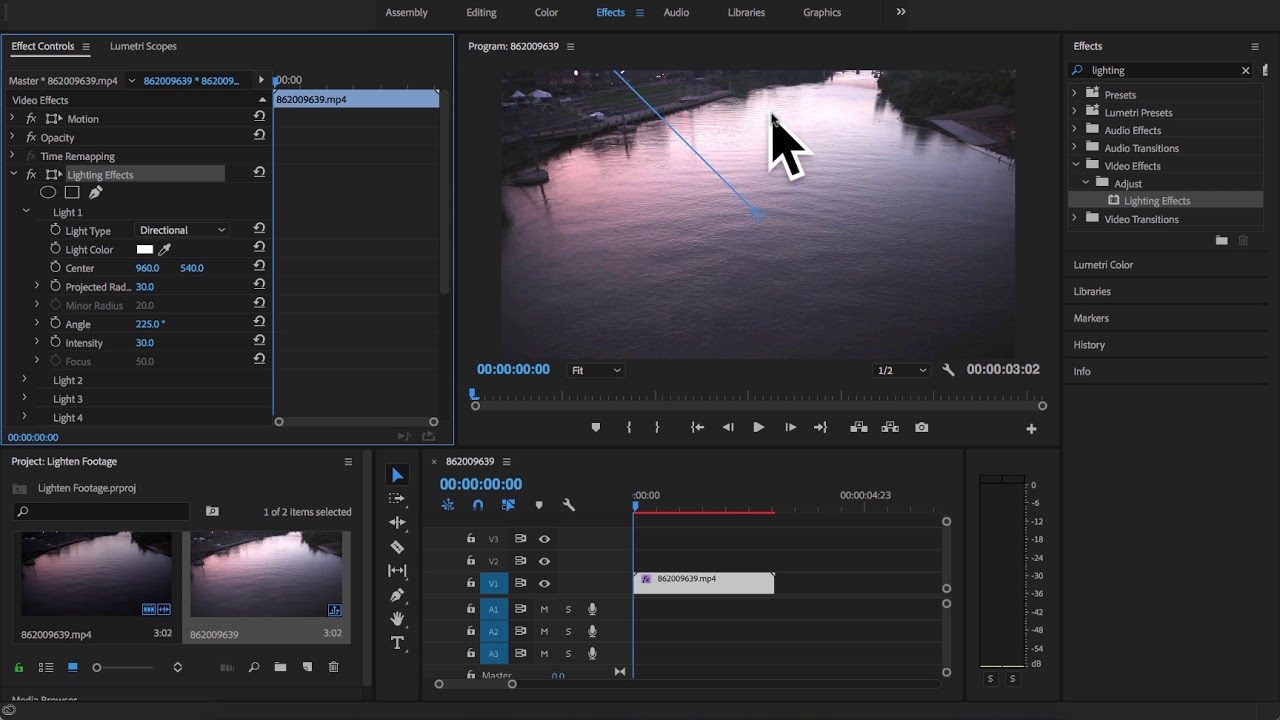Create new custom bin in the Effects panel
Image resolution: width=1280 pixels, height=720 pixels.
coord(1221,240)
